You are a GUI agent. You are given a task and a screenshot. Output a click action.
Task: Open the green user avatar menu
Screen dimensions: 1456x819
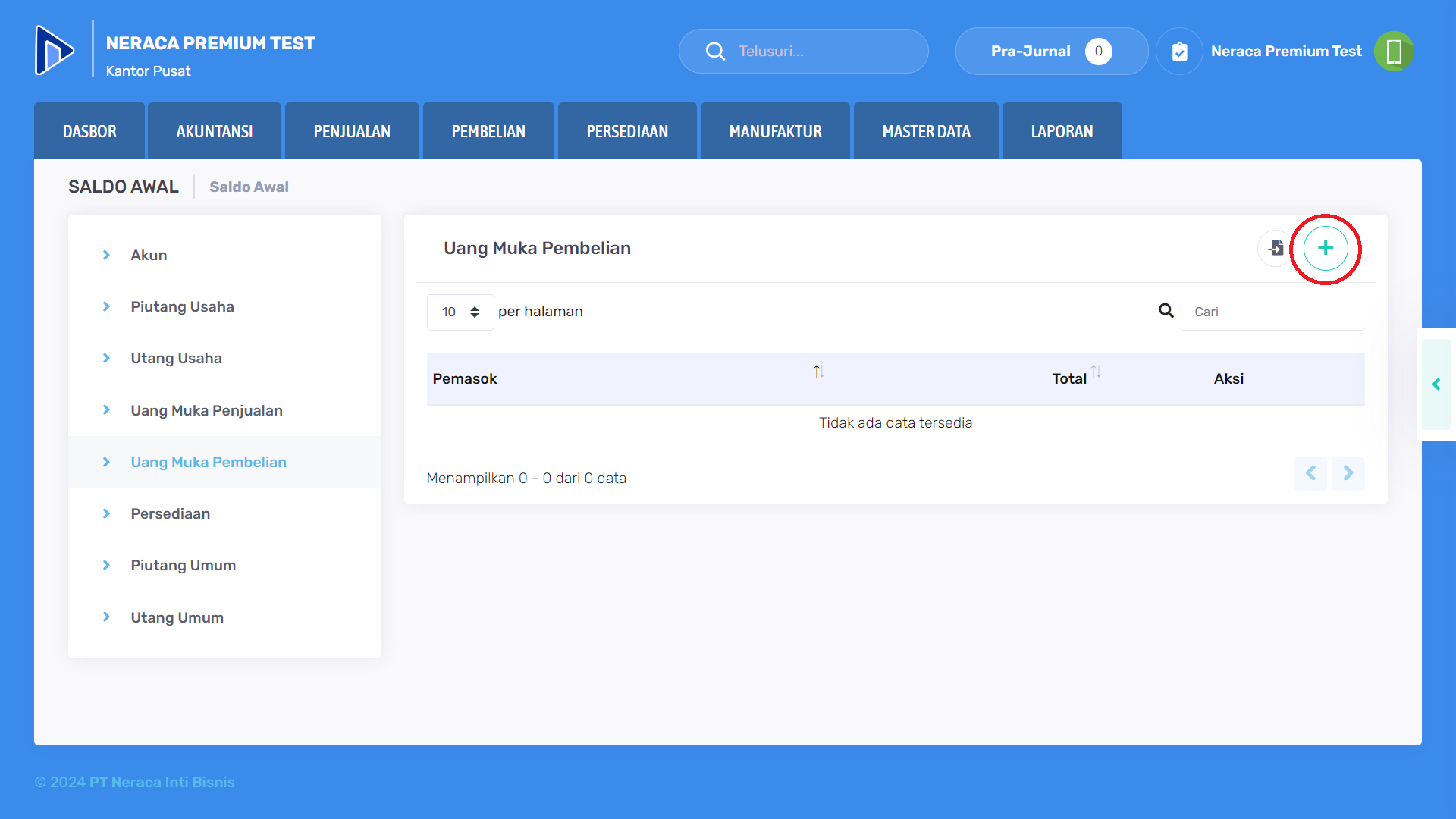coord(1394,51)
